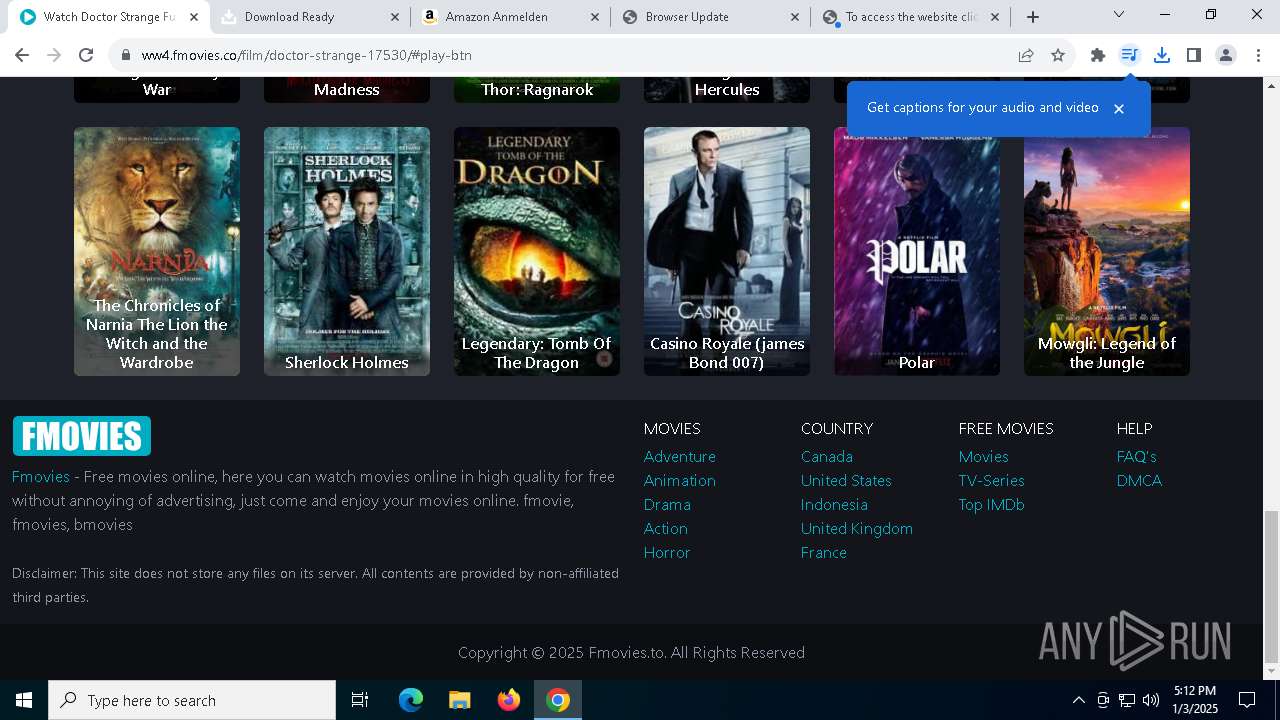
Task: Open the Extensions puzzle icon
Action: [x=1098, y=55]
